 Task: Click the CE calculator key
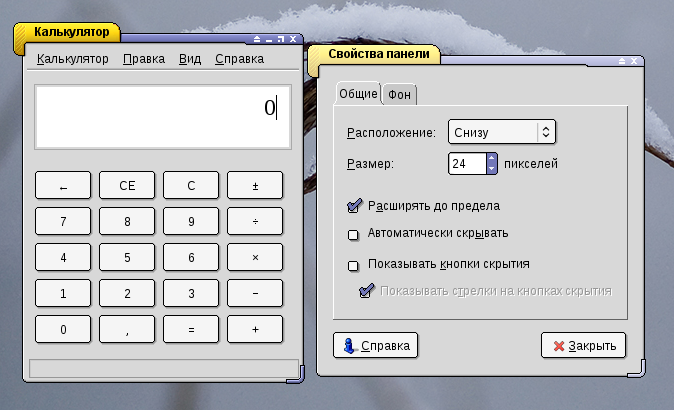point(127,185)
